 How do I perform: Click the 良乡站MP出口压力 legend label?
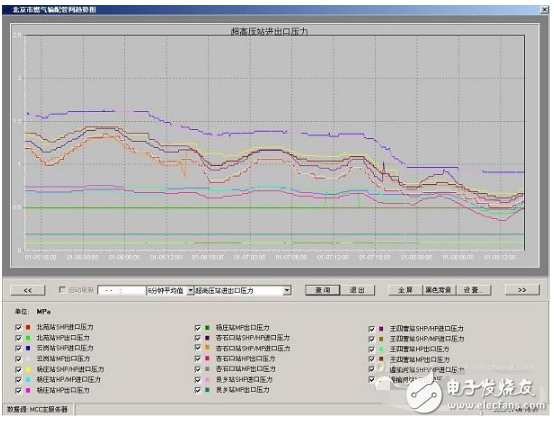pos(243,390)
